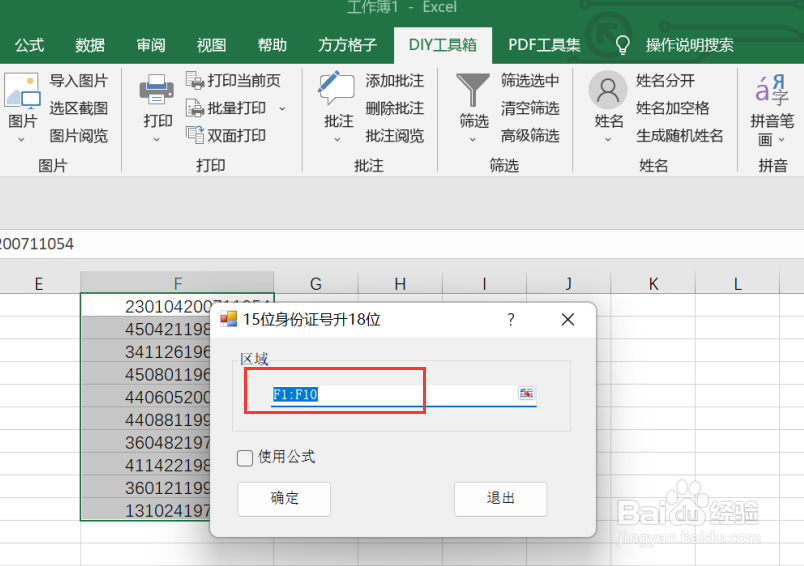Expand the 筛选 dropdown arrow
This screenshot has height=566, width=804.
(x=473, y=139)
